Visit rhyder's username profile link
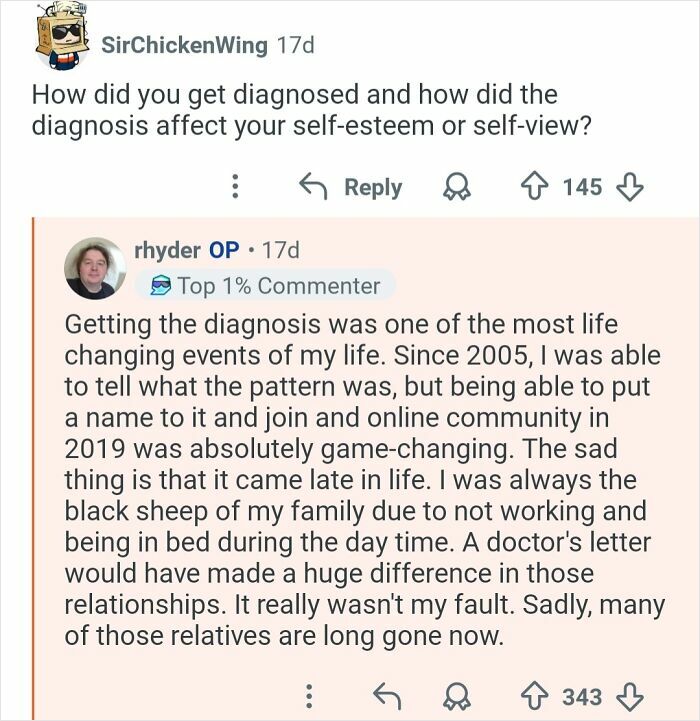The image size is (700, 721). [167, 250]
